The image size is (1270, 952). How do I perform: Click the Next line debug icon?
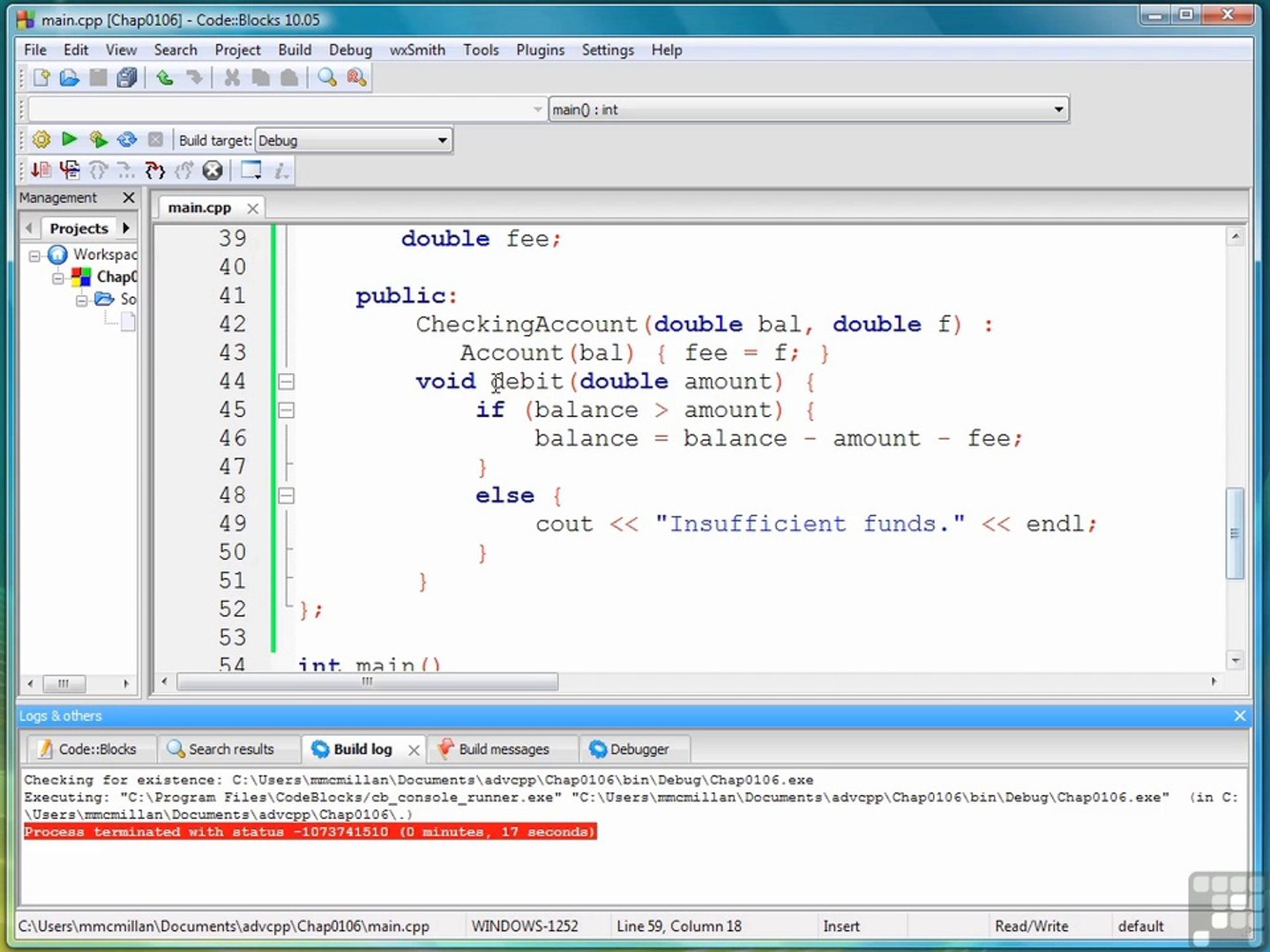(98, 170)
